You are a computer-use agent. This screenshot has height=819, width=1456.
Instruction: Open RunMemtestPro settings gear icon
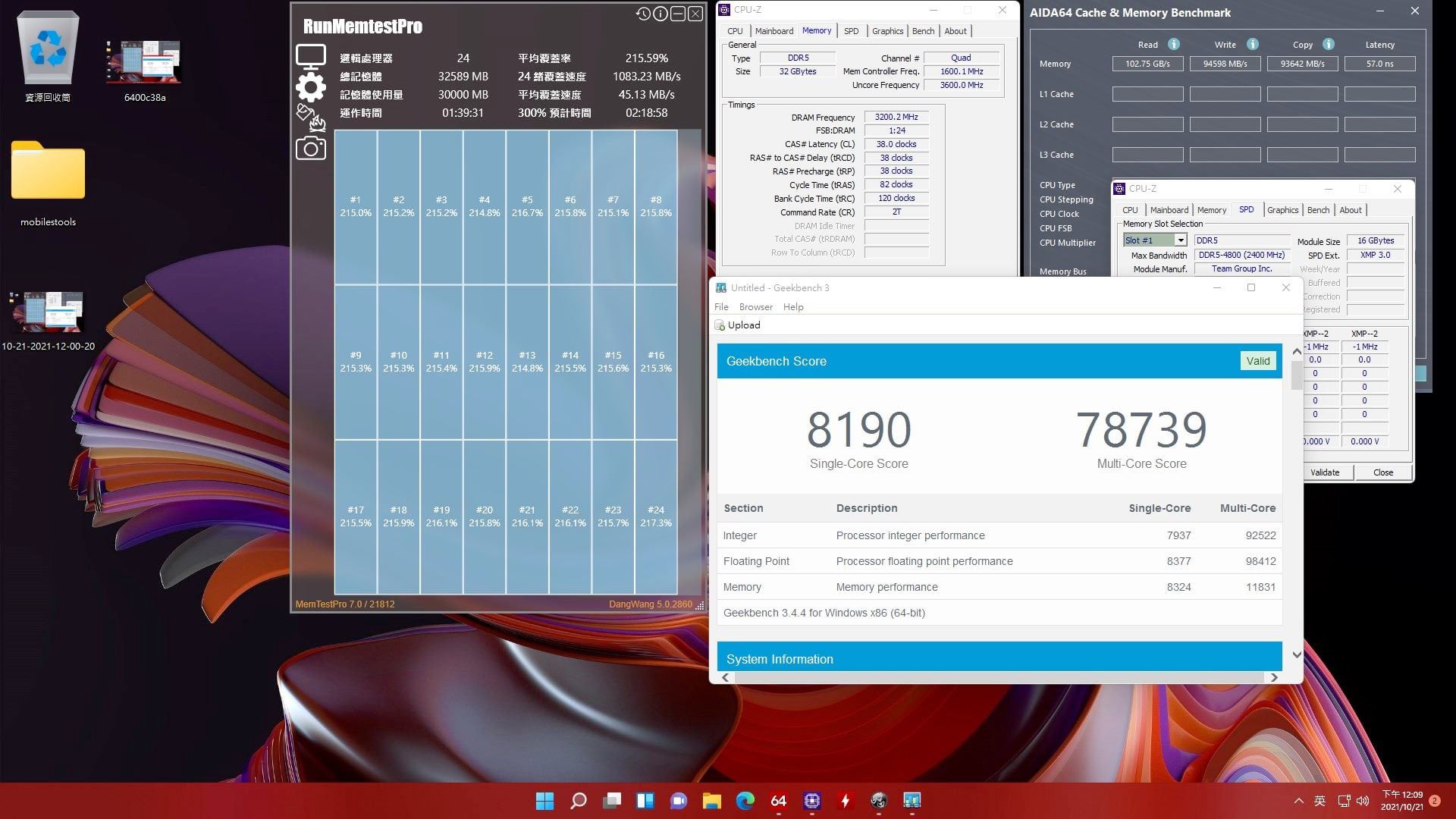[311, 88]
